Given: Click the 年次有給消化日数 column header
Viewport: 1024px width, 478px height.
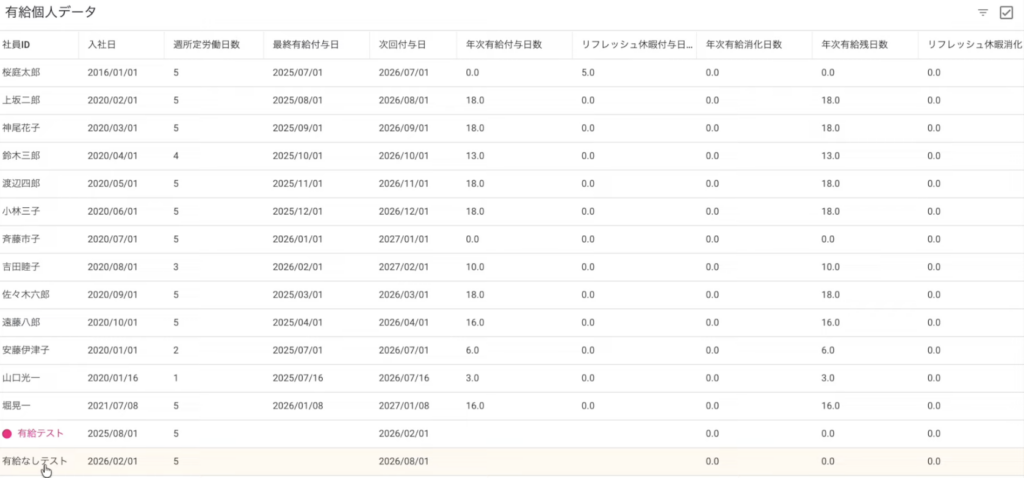Looking at the screenshot, I should [x=743, y=45].
